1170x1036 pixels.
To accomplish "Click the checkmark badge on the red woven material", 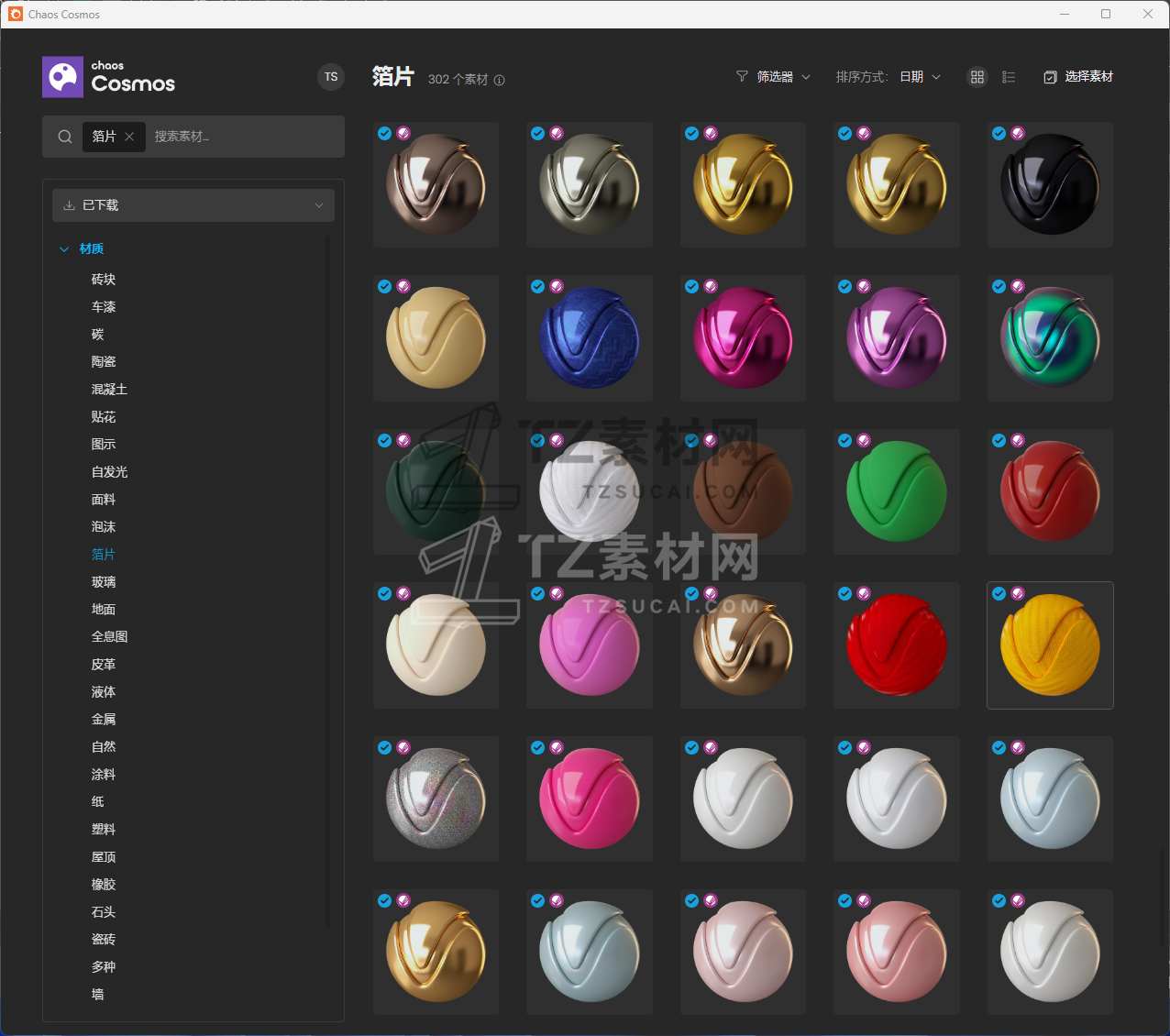I will (845, 593).
